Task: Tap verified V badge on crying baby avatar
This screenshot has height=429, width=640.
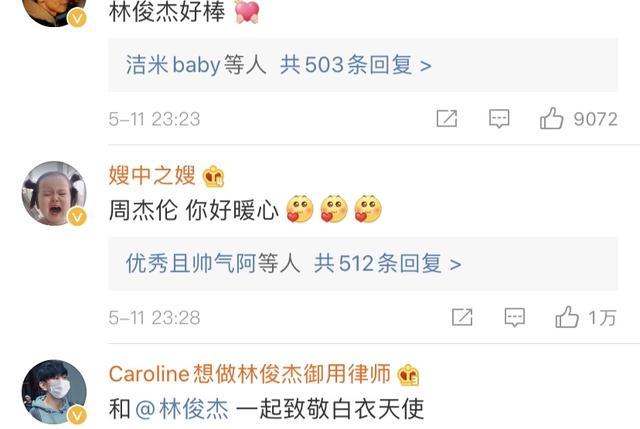Action: (77, 216)
